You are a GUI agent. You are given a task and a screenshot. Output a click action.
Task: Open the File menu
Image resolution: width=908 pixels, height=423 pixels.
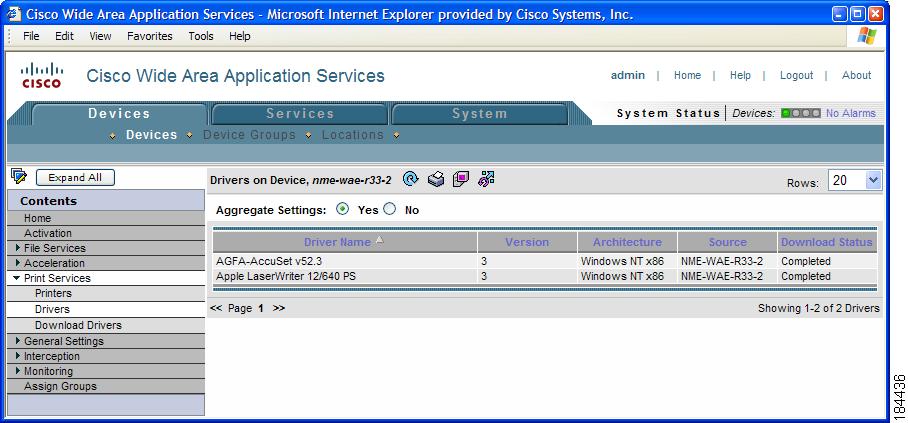[x=31, y=36]
